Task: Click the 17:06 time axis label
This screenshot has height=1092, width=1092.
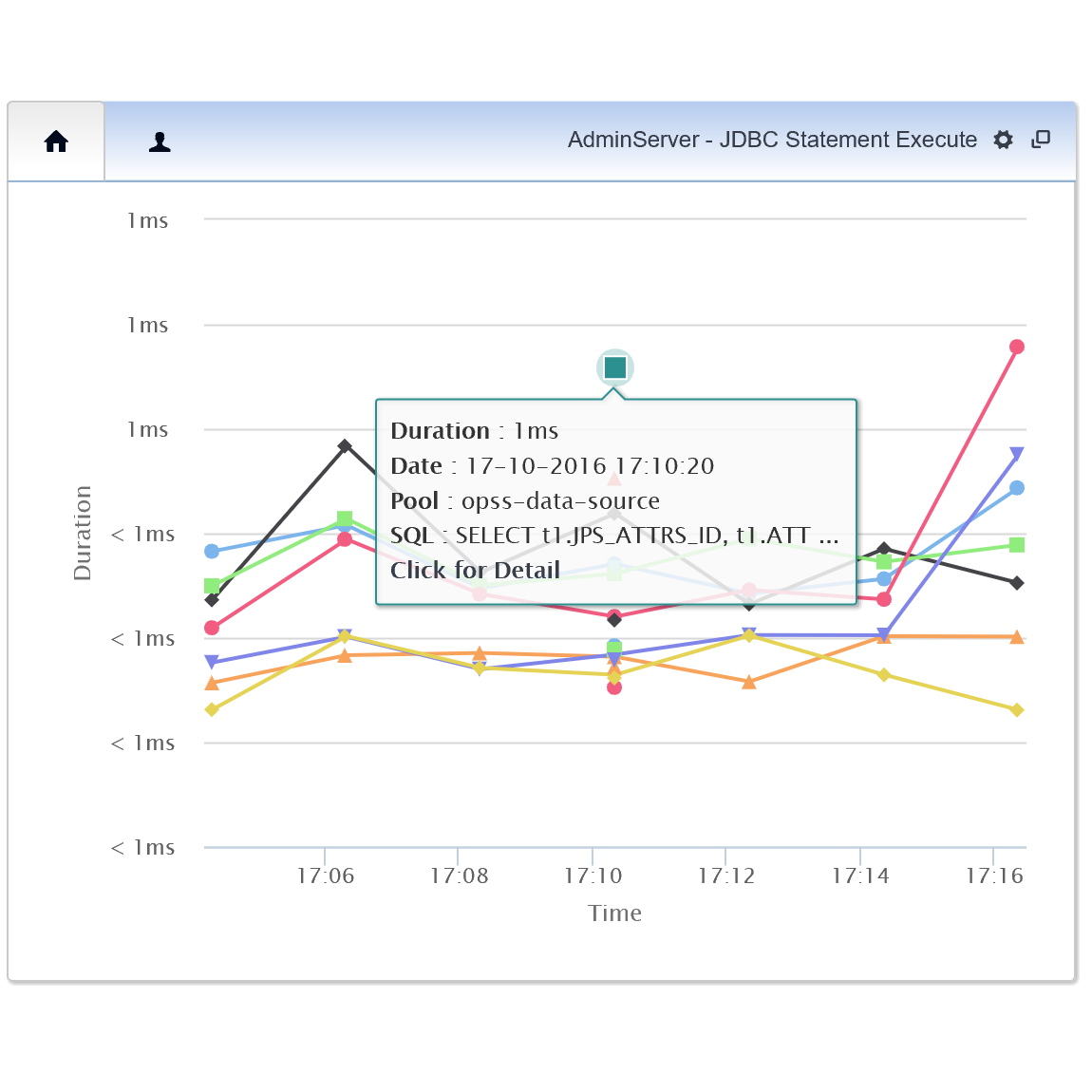Action: (326, 875)
